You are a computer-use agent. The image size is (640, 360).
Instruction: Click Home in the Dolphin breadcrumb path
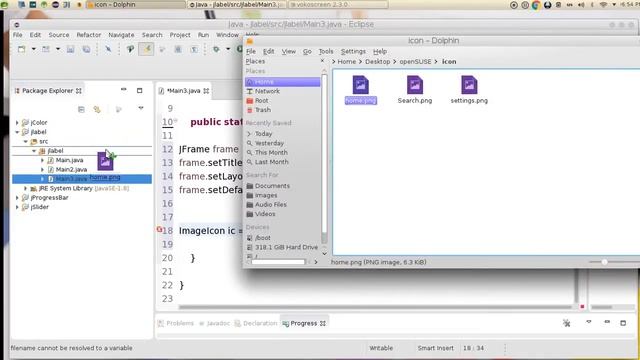347,62
